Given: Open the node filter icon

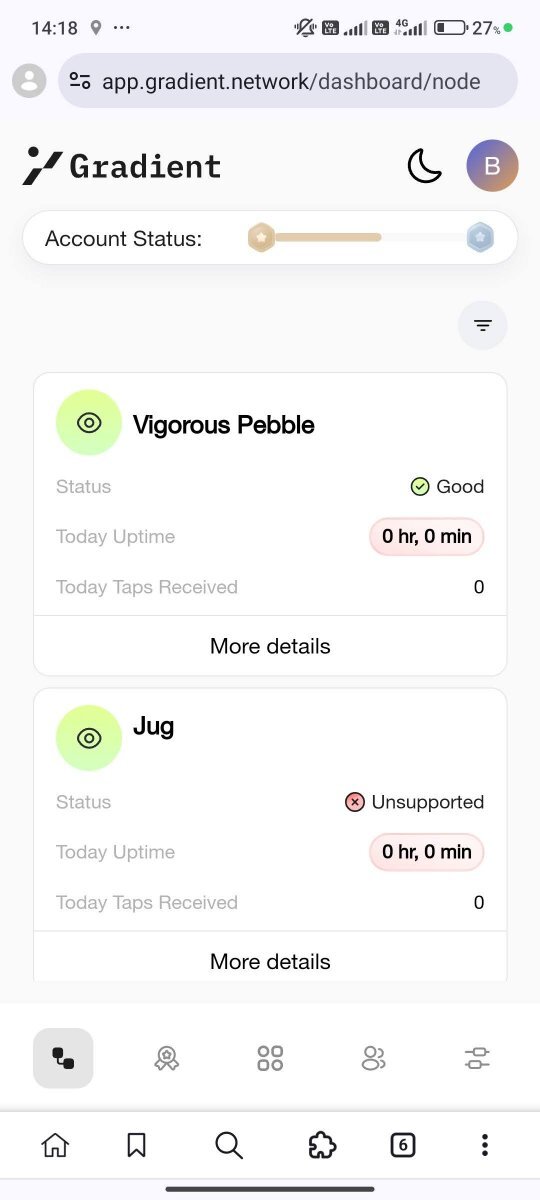Looking at the screenshot, I should tap(483, 325).
